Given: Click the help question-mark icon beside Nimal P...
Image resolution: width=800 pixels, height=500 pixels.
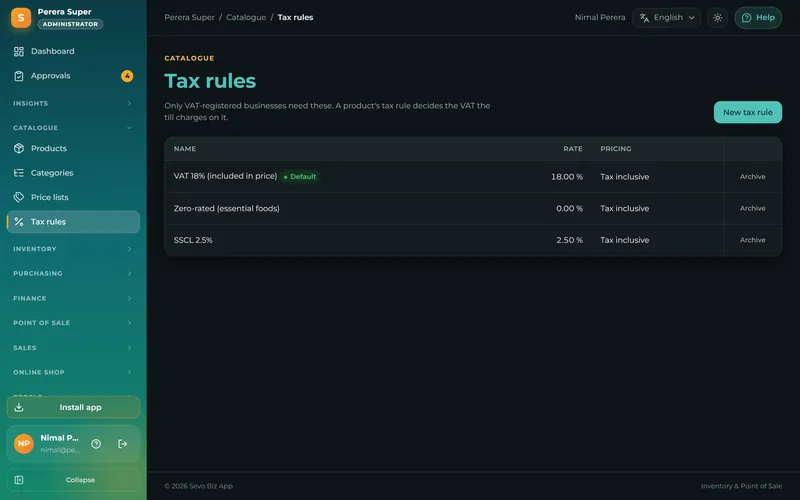Looking at the screenshot, I should [96, 444].
